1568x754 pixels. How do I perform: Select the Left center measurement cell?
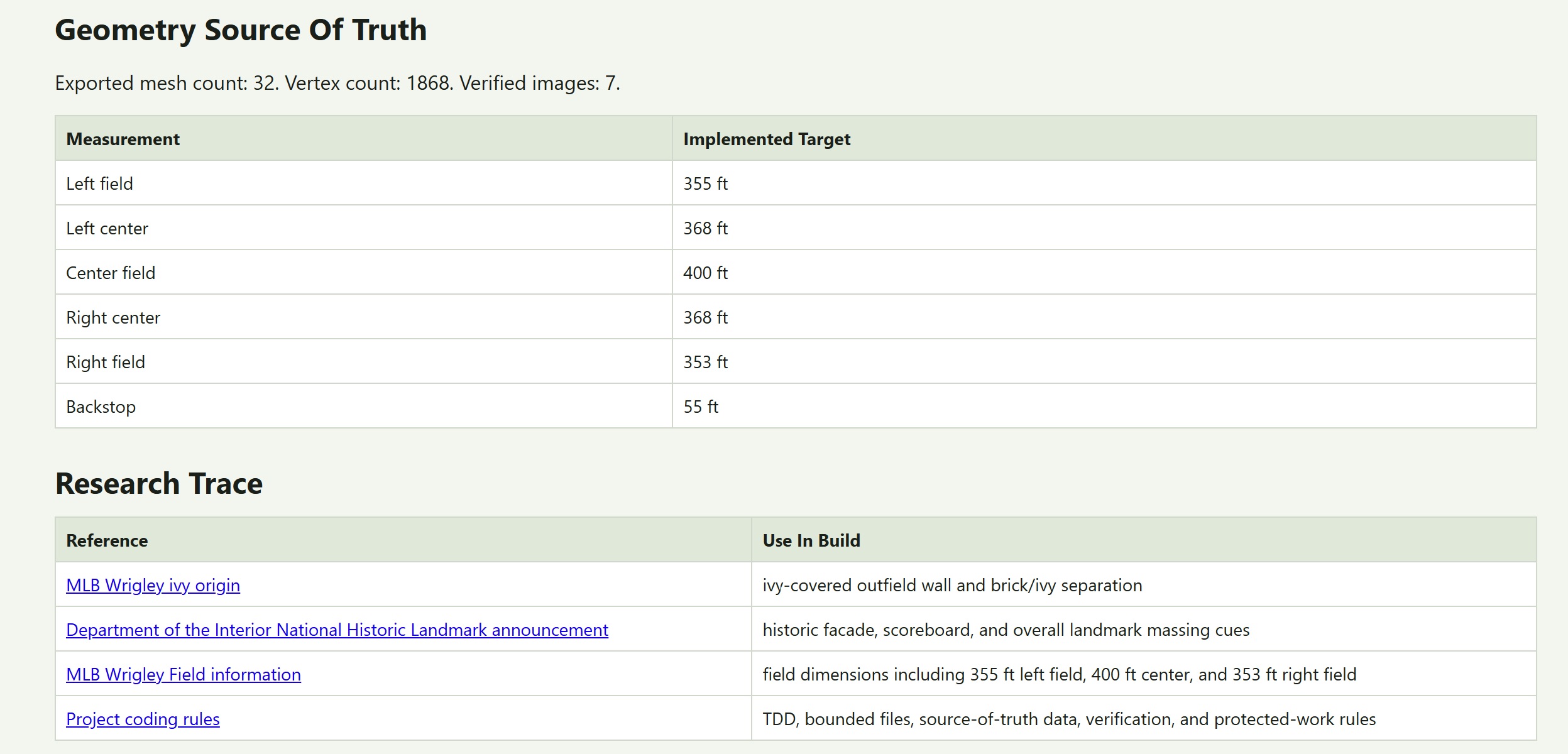364,227
